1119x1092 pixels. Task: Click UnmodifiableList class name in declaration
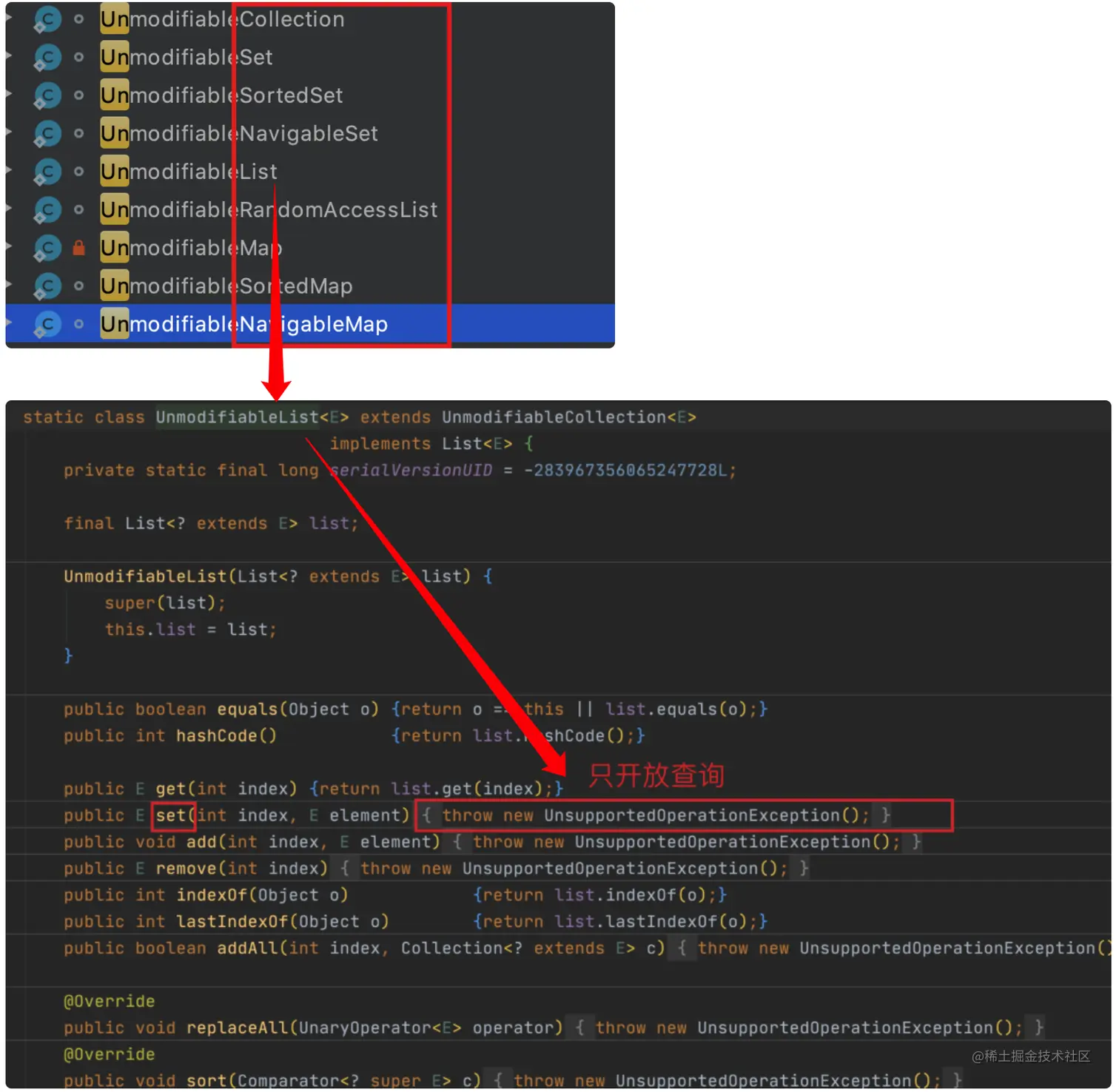click(x=237, y=417)
